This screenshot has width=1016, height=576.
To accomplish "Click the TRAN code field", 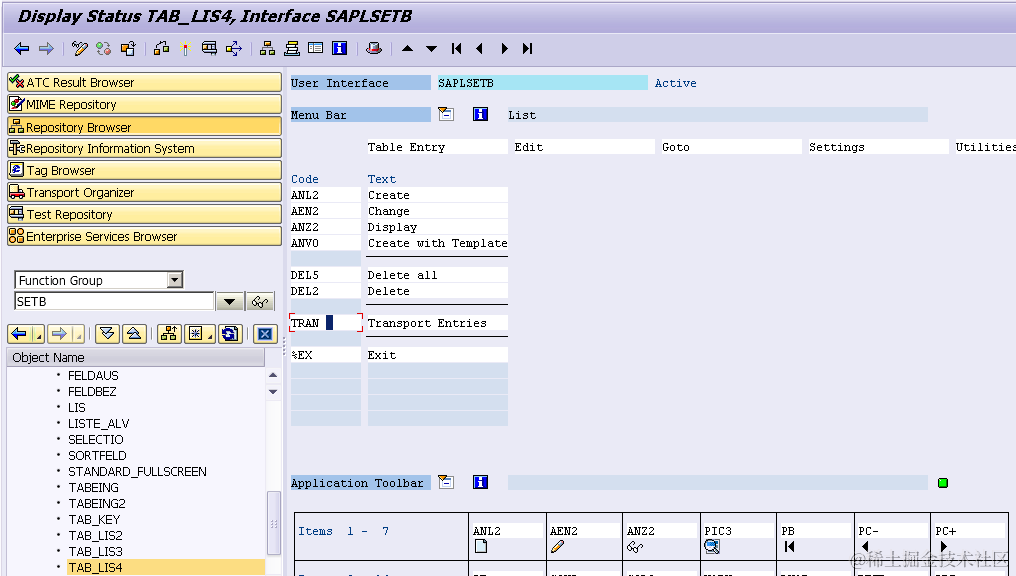I will 325,323.
